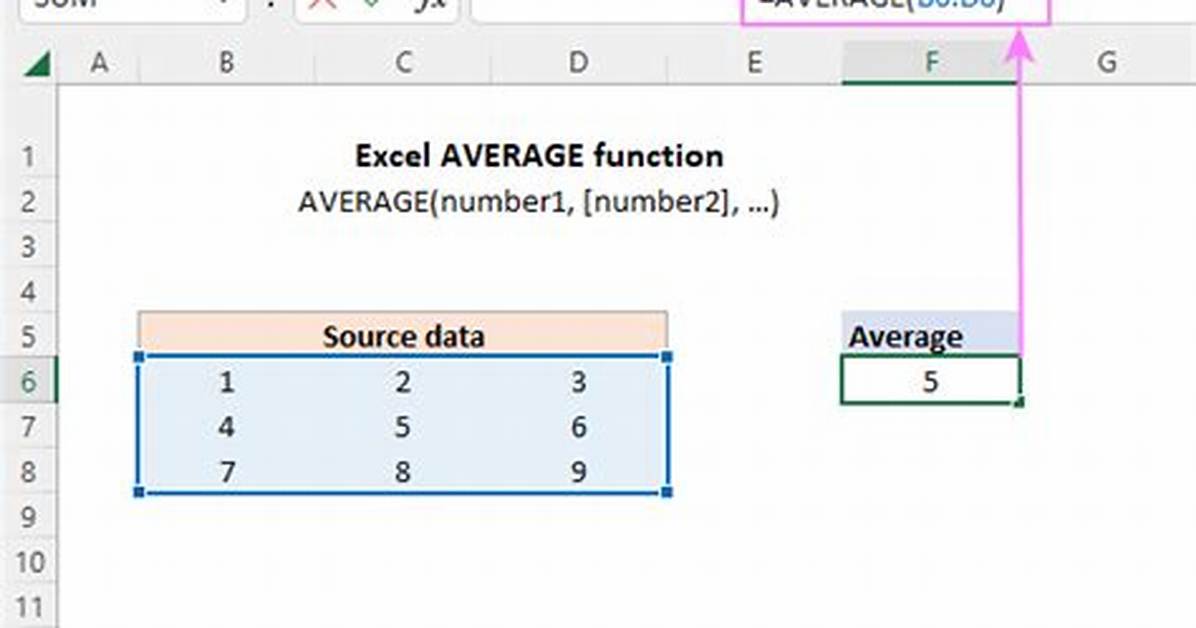Viewport: 1196px width, 628px height.
Task: Click the "Source data" header cell
Action: pos(403,333)
